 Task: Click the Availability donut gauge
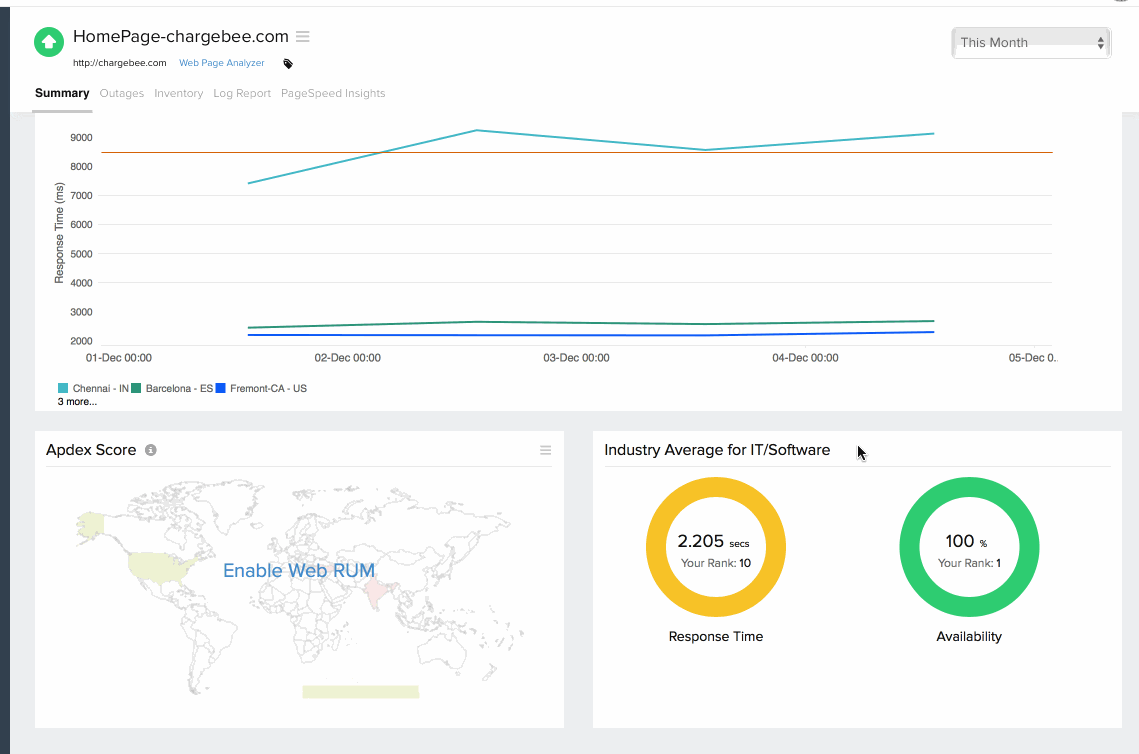click(968, 547)
